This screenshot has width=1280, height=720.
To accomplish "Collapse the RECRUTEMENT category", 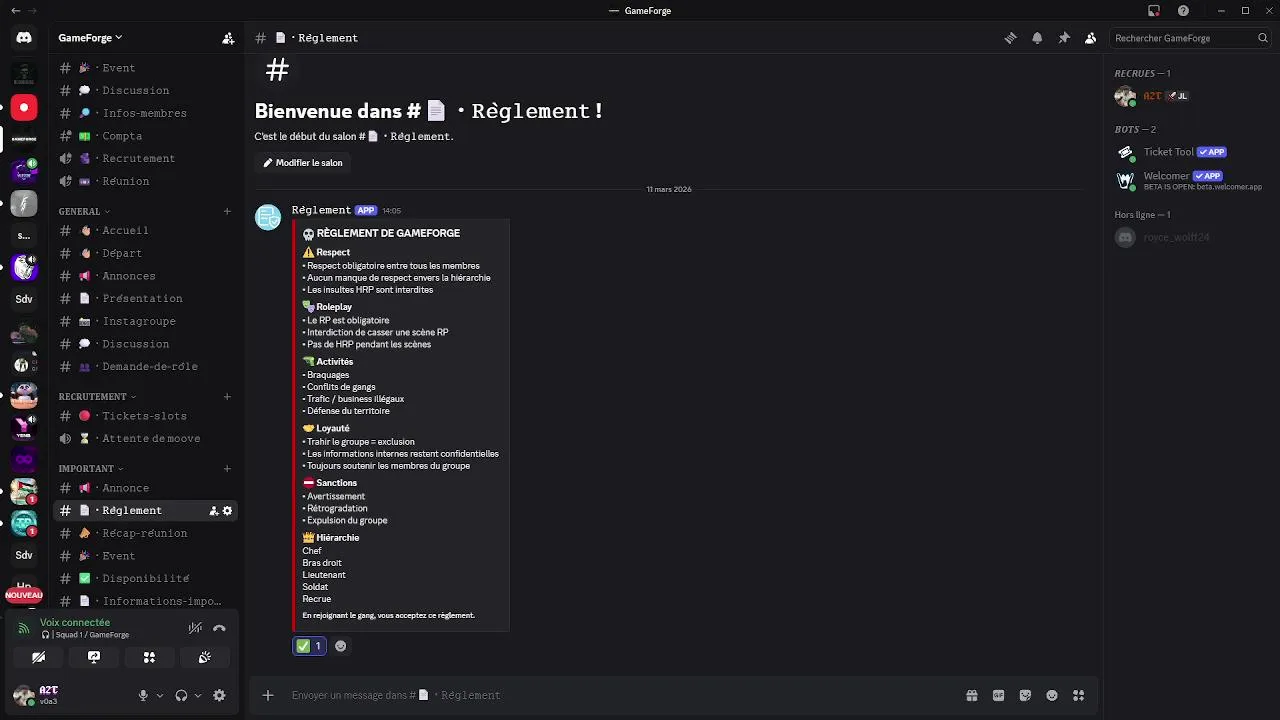I will click(x=97, y=397).
